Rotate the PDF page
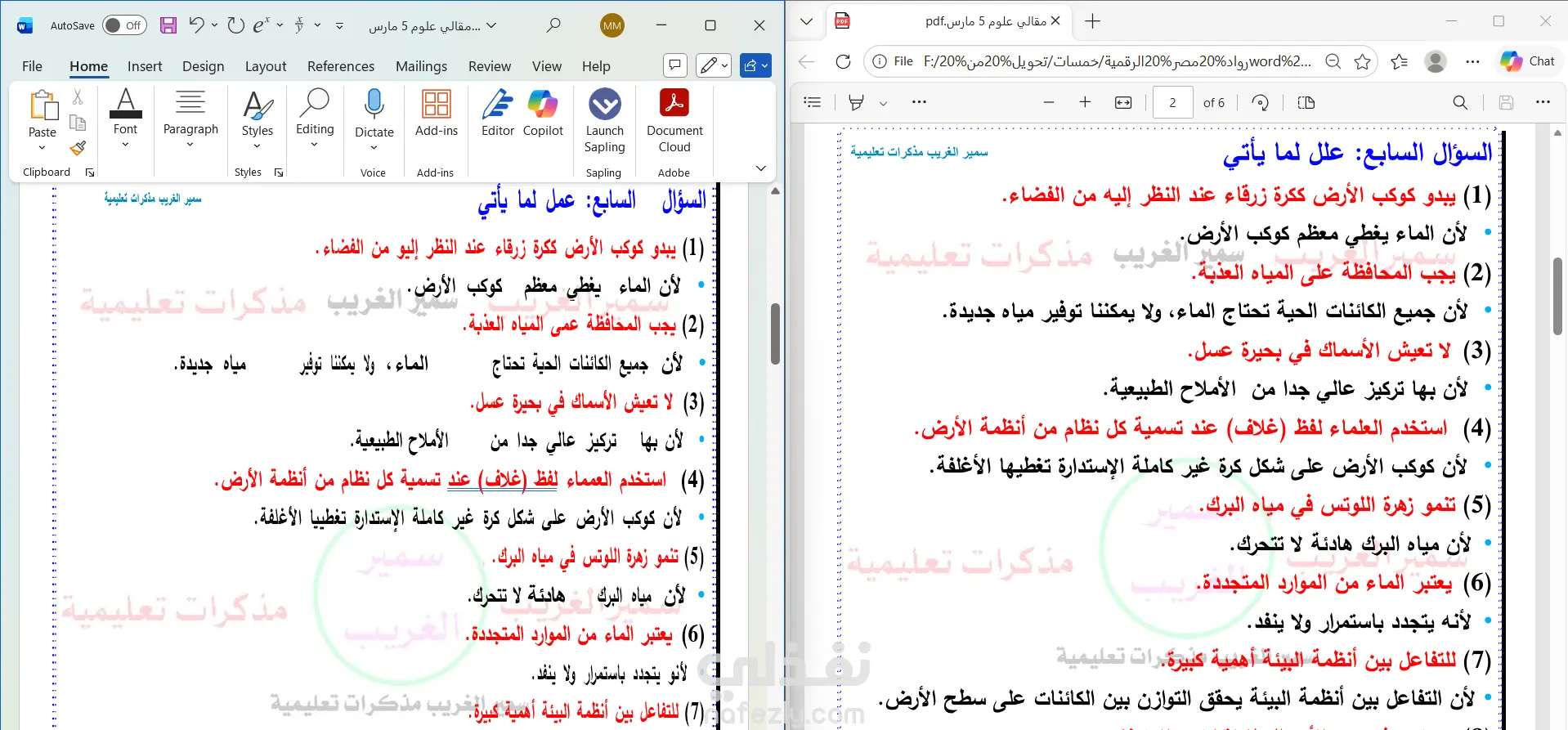This screenshot has height=730, width=1568. 1260,102
